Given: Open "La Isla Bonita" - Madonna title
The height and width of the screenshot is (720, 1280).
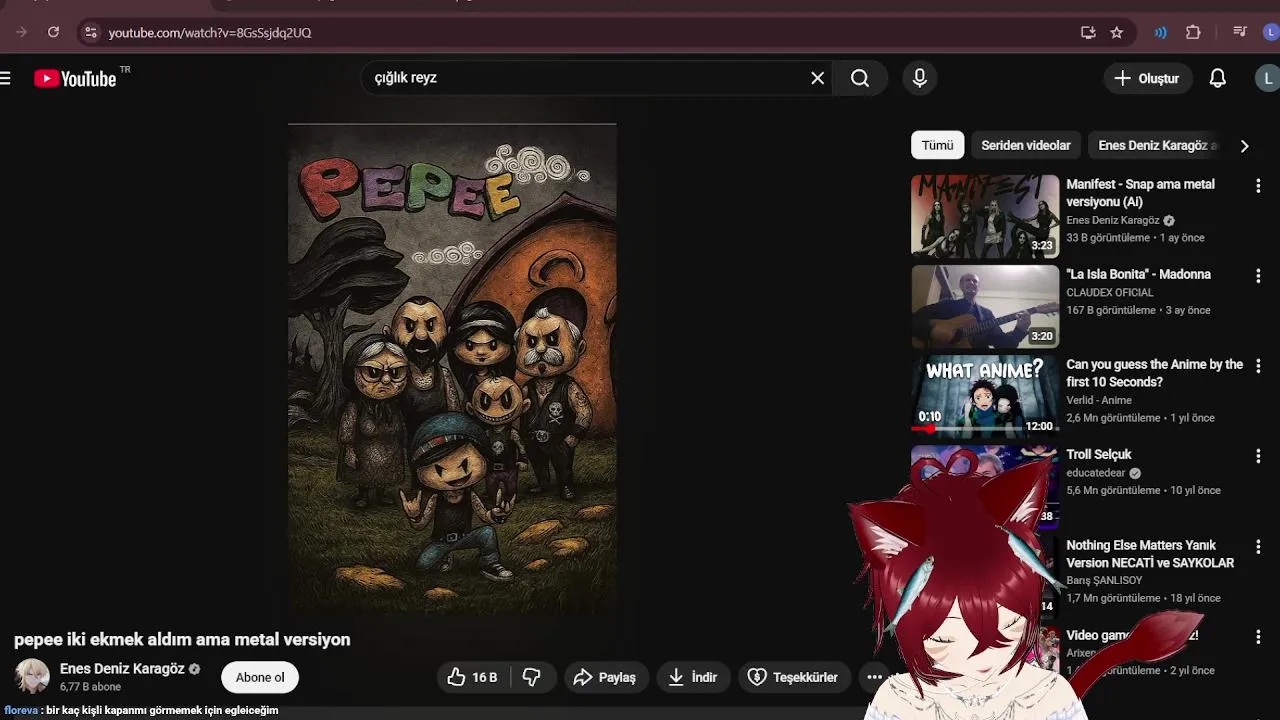Looking at the screenshot, I should (x=1138, y=274).
